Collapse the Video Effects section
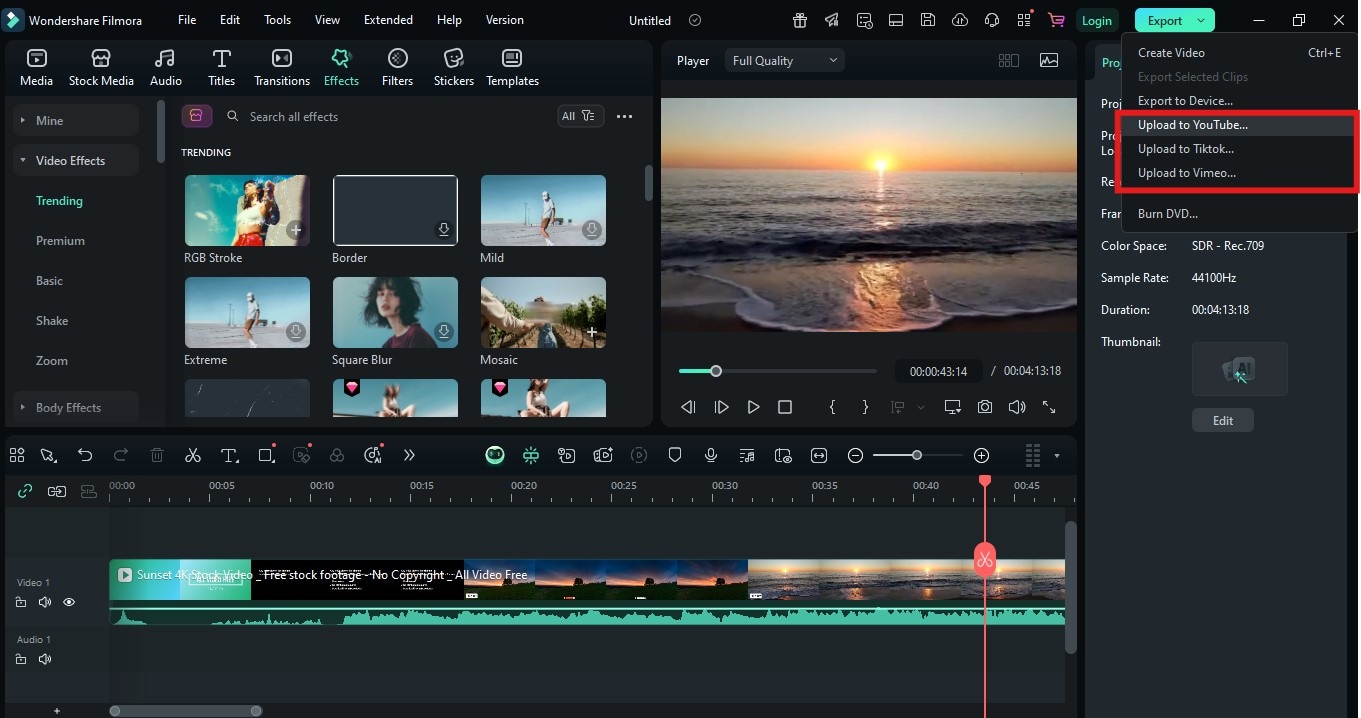1361x718 pixels. [22, 160]
